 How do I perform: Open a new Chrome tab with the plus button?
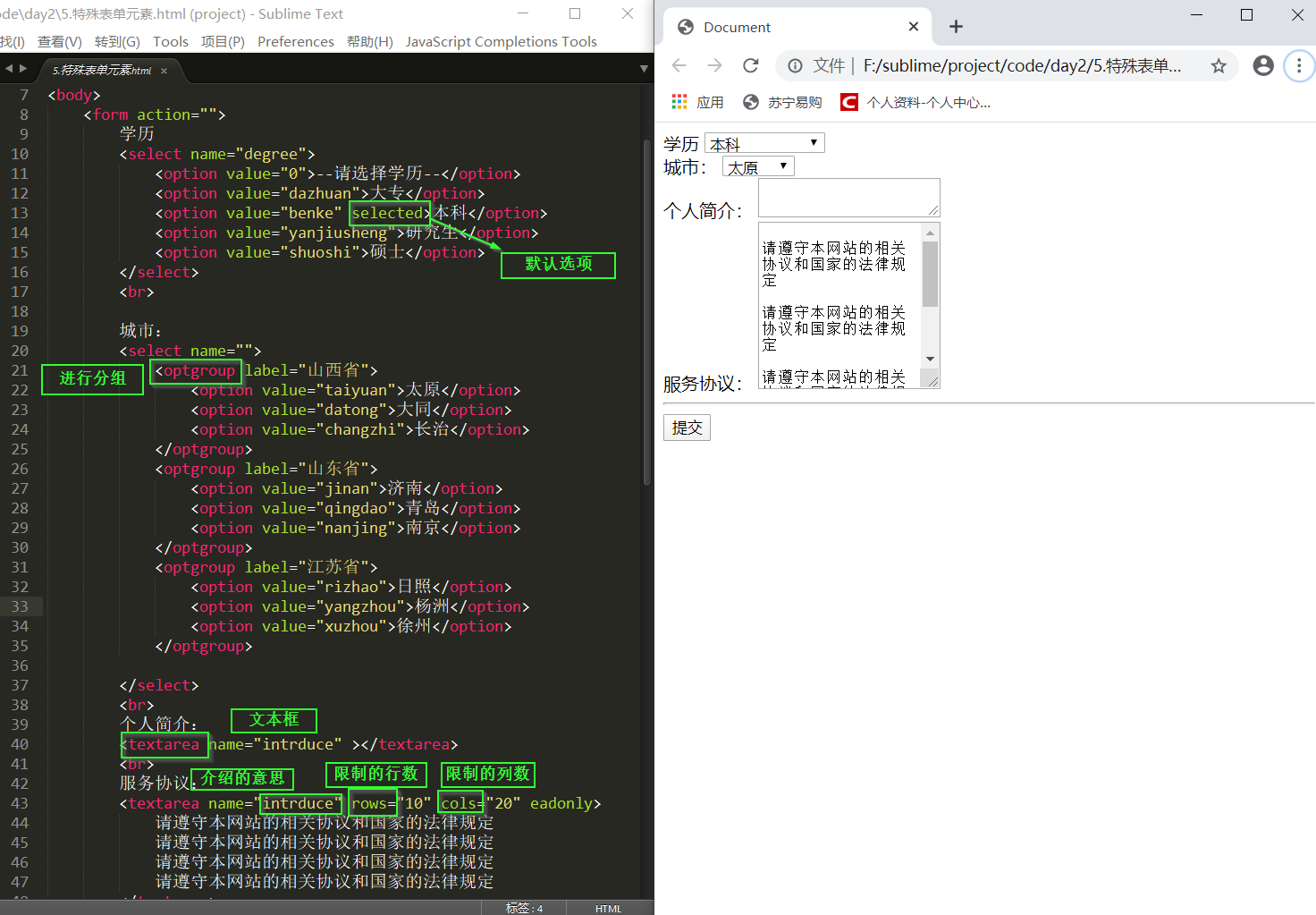pos(956,27)
